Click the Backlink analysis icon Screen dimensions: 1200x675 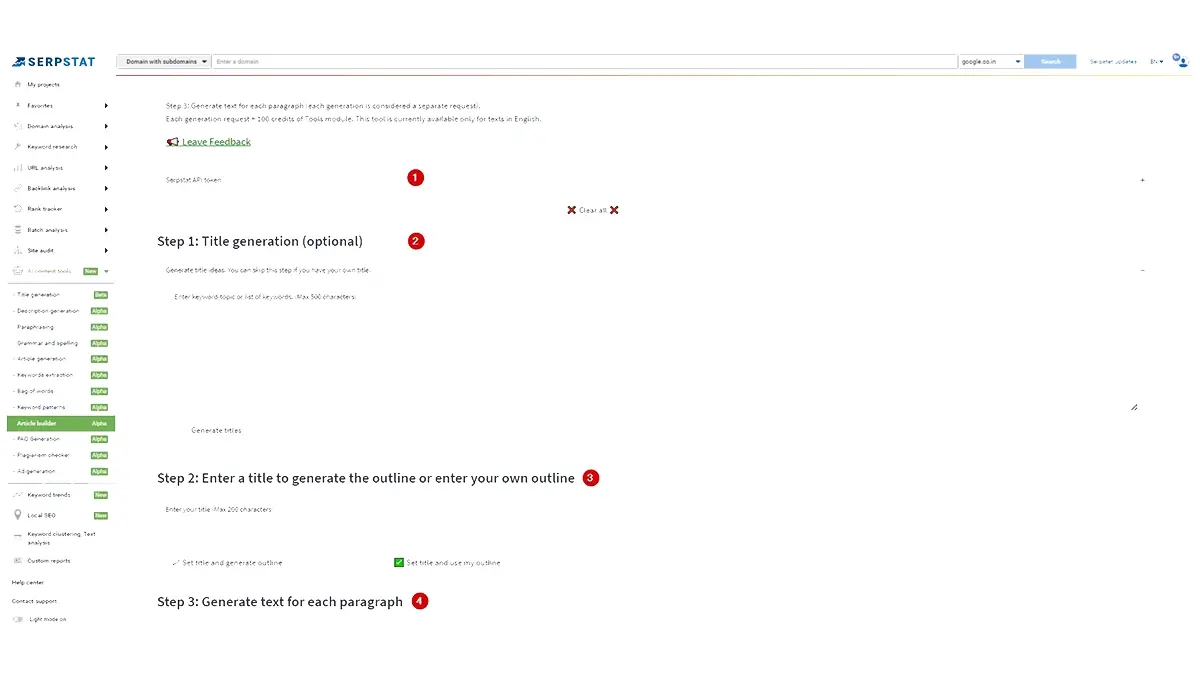pyautogui.click(x=18, y=188)
